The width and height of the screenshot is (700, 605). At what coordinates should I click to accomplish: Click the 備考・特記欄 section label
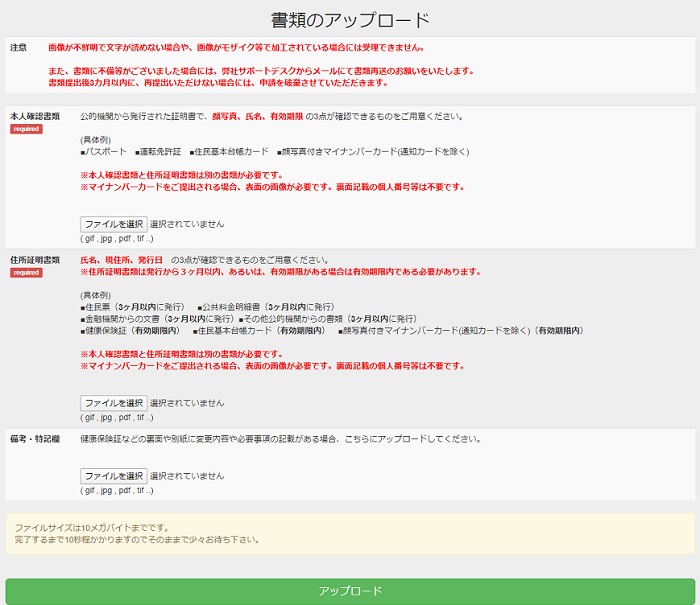coord(35,439)
